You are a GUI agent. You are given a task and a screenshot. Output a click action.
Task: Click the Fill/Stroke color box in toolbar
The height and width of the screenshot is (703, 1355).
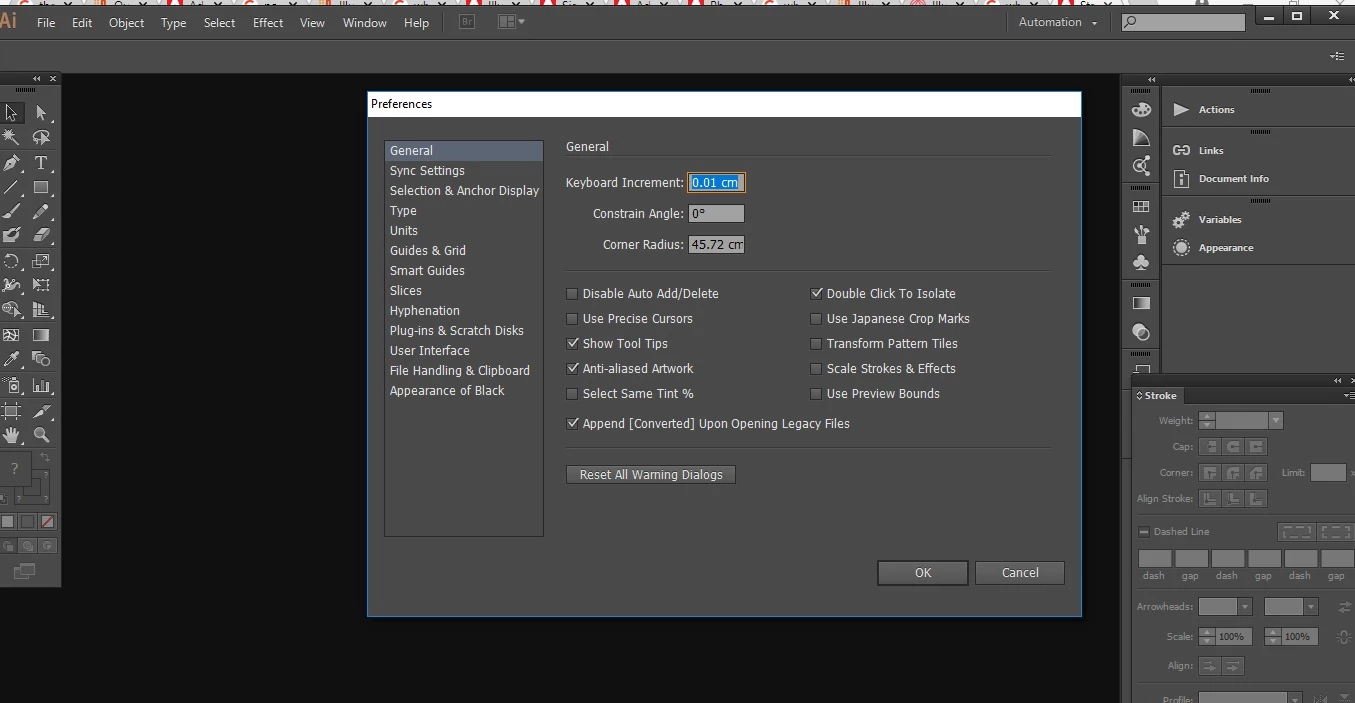tap(16, 469)
